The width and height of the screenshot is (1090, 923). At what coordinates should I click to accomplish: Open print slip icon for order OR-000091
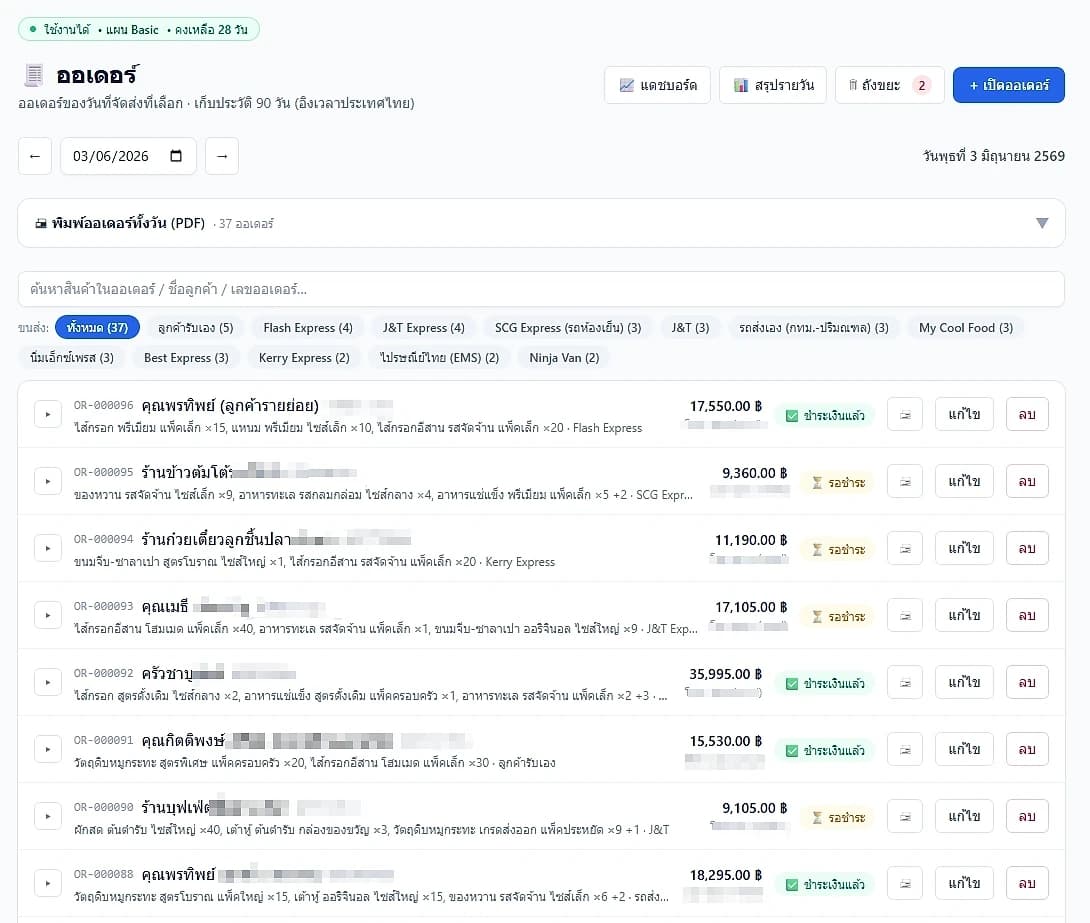tap(904, 749)
